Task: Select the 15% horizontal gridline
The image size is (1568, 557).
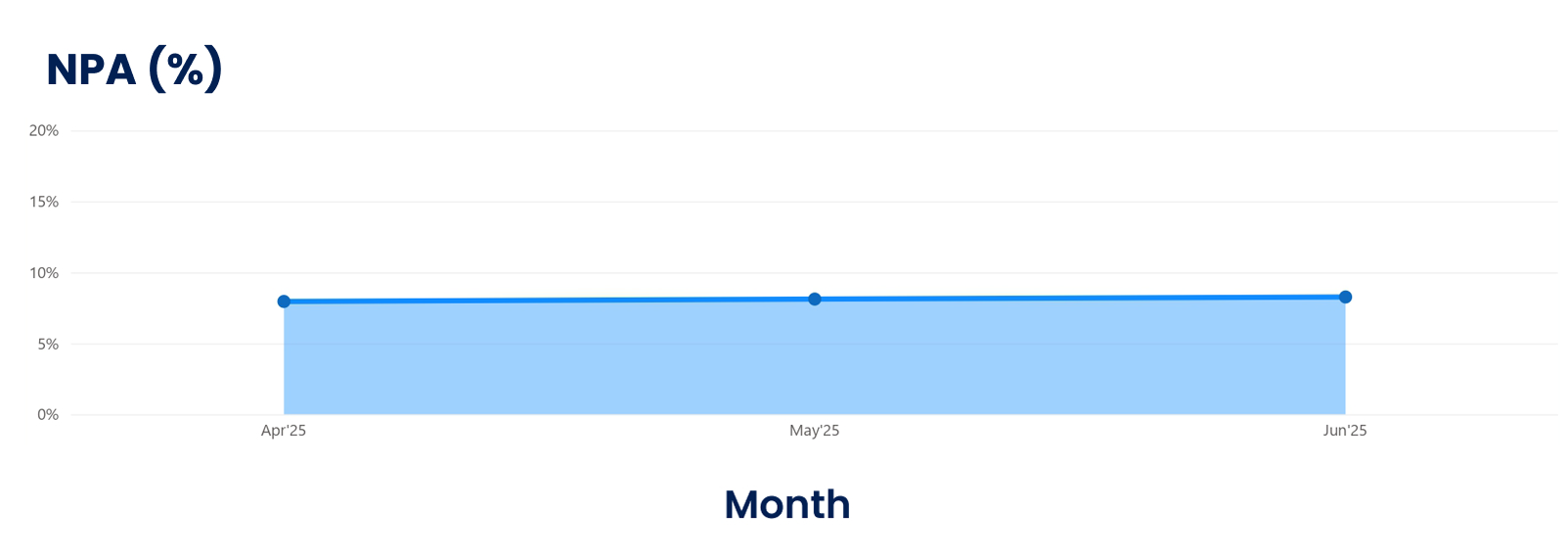Action: pos(783,202)
